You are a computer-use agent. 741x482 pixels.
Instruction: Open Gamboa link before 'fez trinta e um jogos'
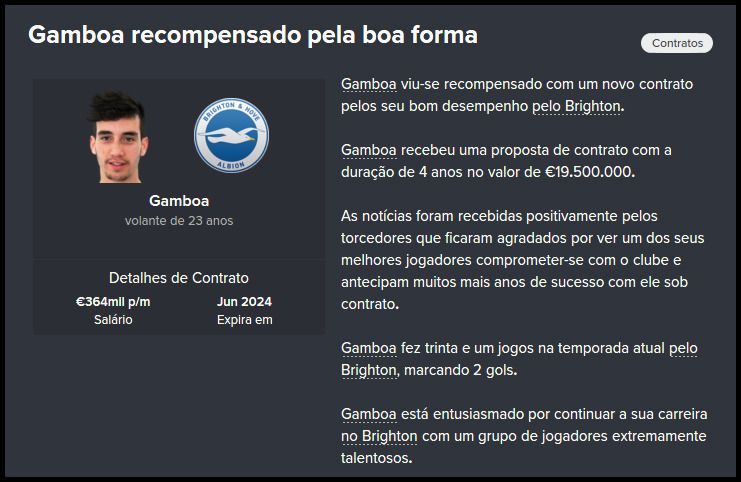click(369, 348)
